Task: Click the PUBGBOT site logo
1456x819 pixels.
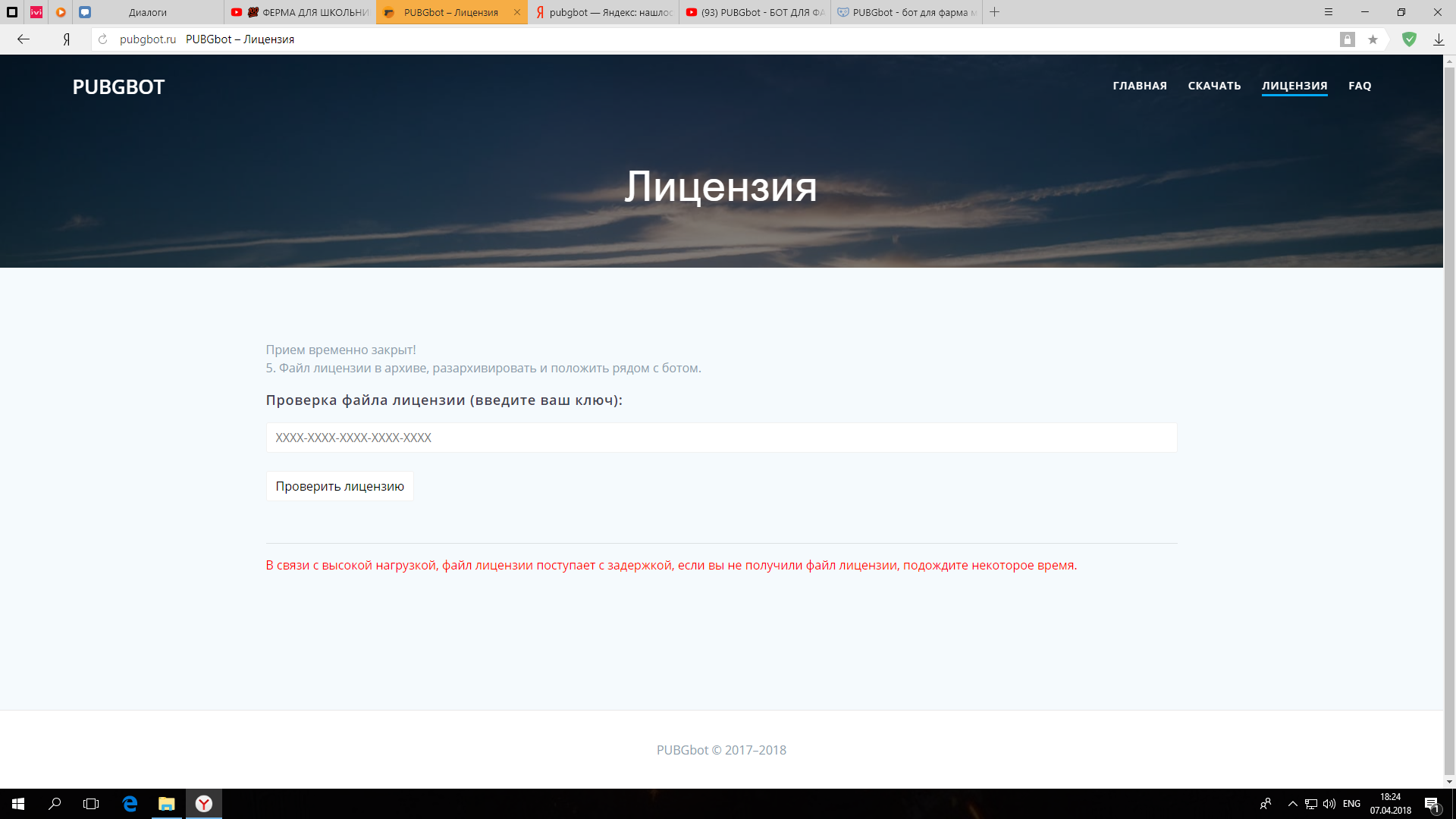Action: tap(118, 87)
